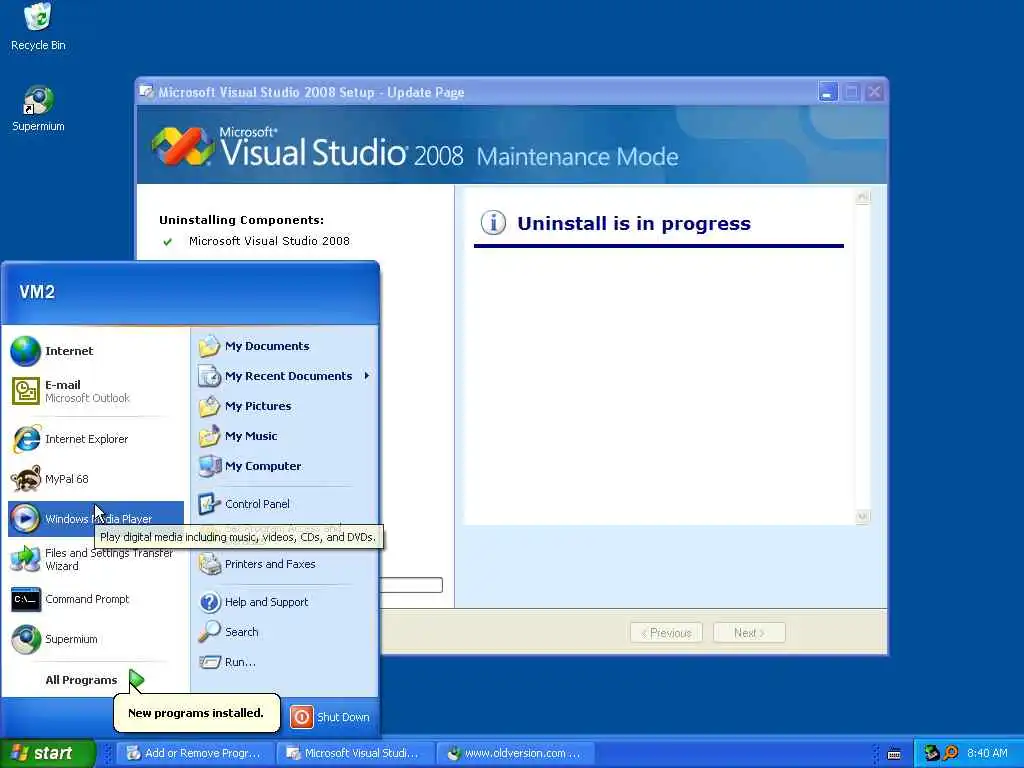The height and width of the screenshot is (768, 1024).
Task: Click the VM2 user name header
Action: (37, 292)
